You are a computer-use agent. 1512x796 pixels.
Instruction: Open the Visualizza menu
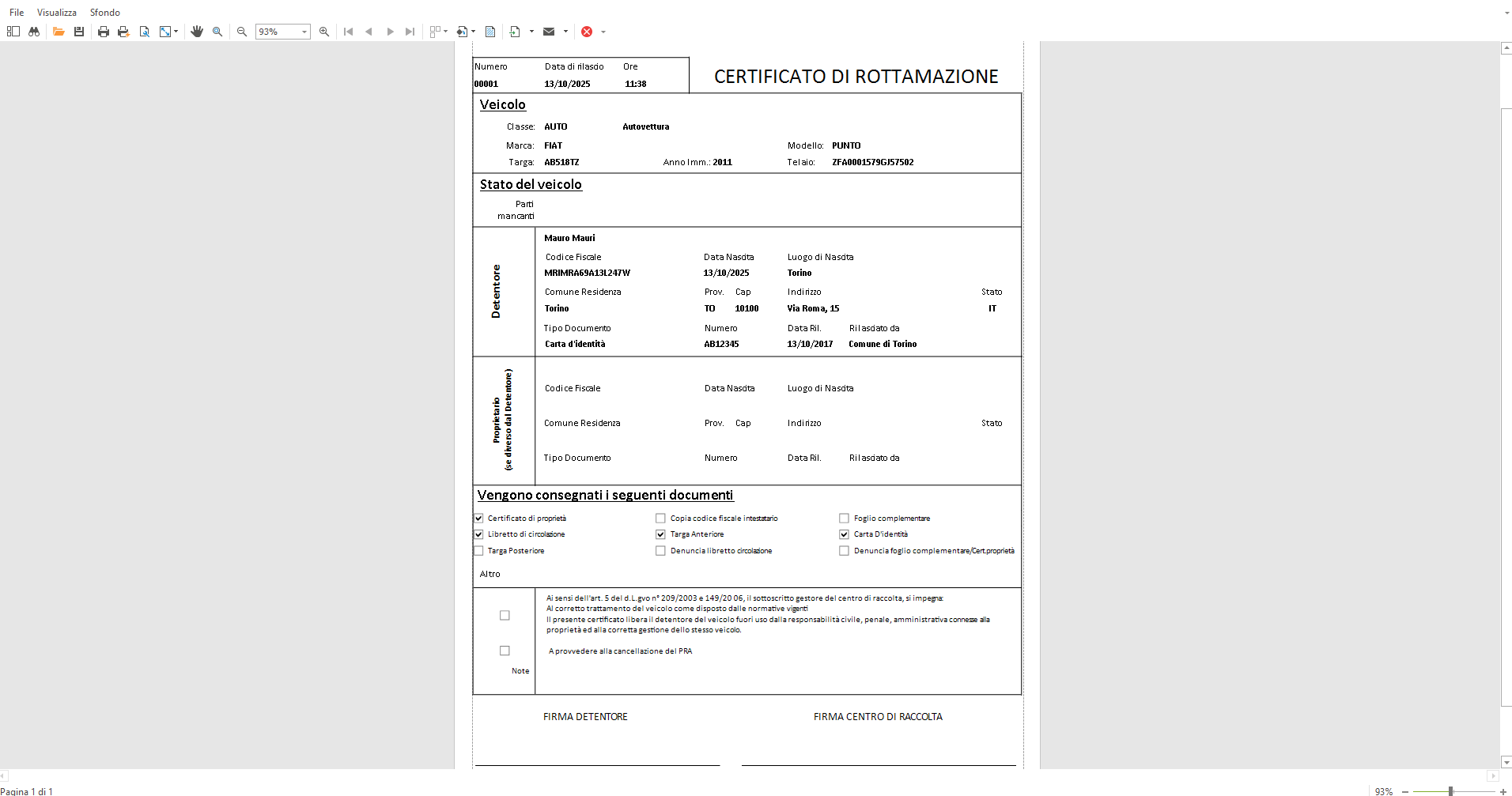pyautogui.click(x=57, y=13)
